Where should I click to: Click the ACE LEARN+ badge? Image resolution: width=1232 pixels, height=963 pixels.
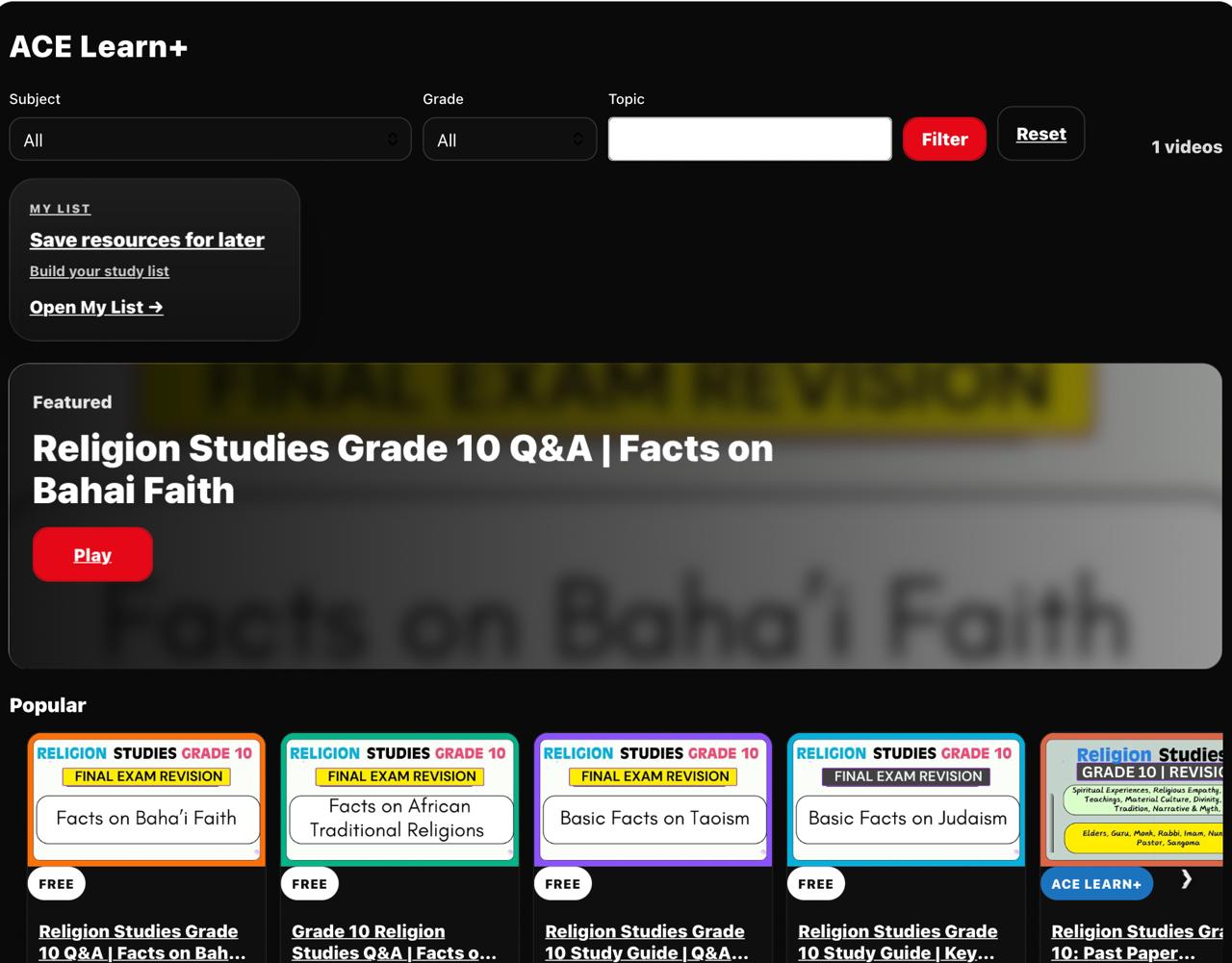coord(1096,883)
